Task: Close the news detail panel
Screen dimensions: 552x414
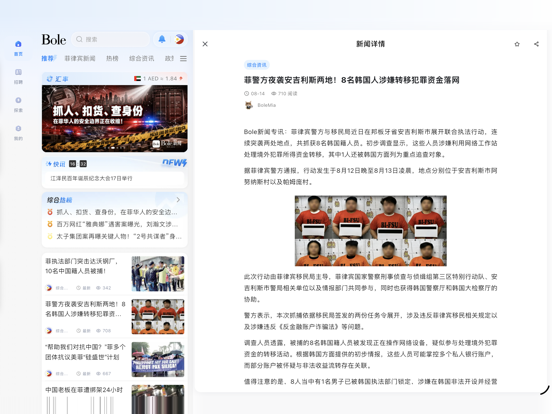Action: click(x=205, y=44)
